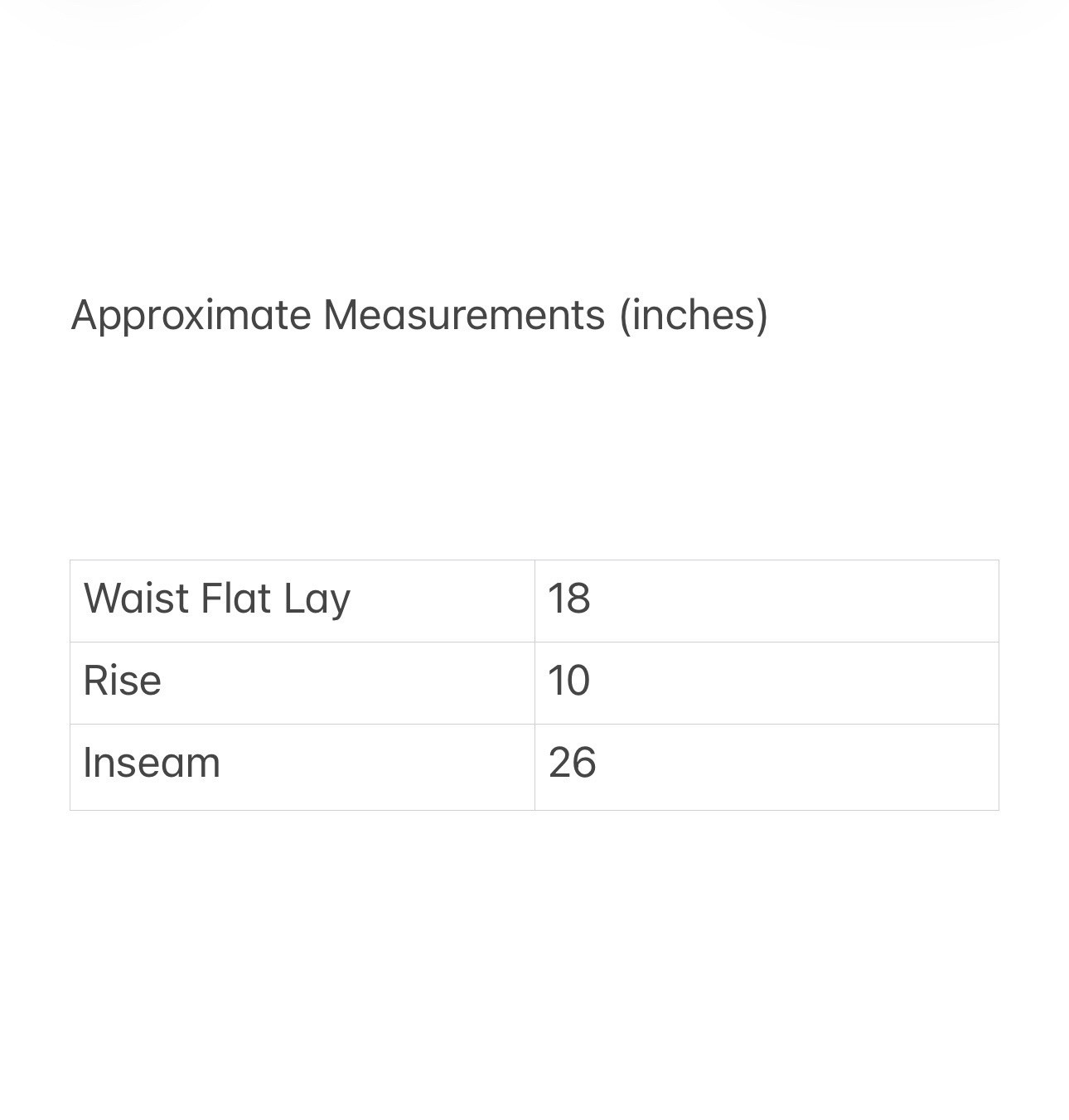Click empty space right of value 26
This screenshot has height=1120, width=1069.
pyautogui.click(x=796, y=767)
